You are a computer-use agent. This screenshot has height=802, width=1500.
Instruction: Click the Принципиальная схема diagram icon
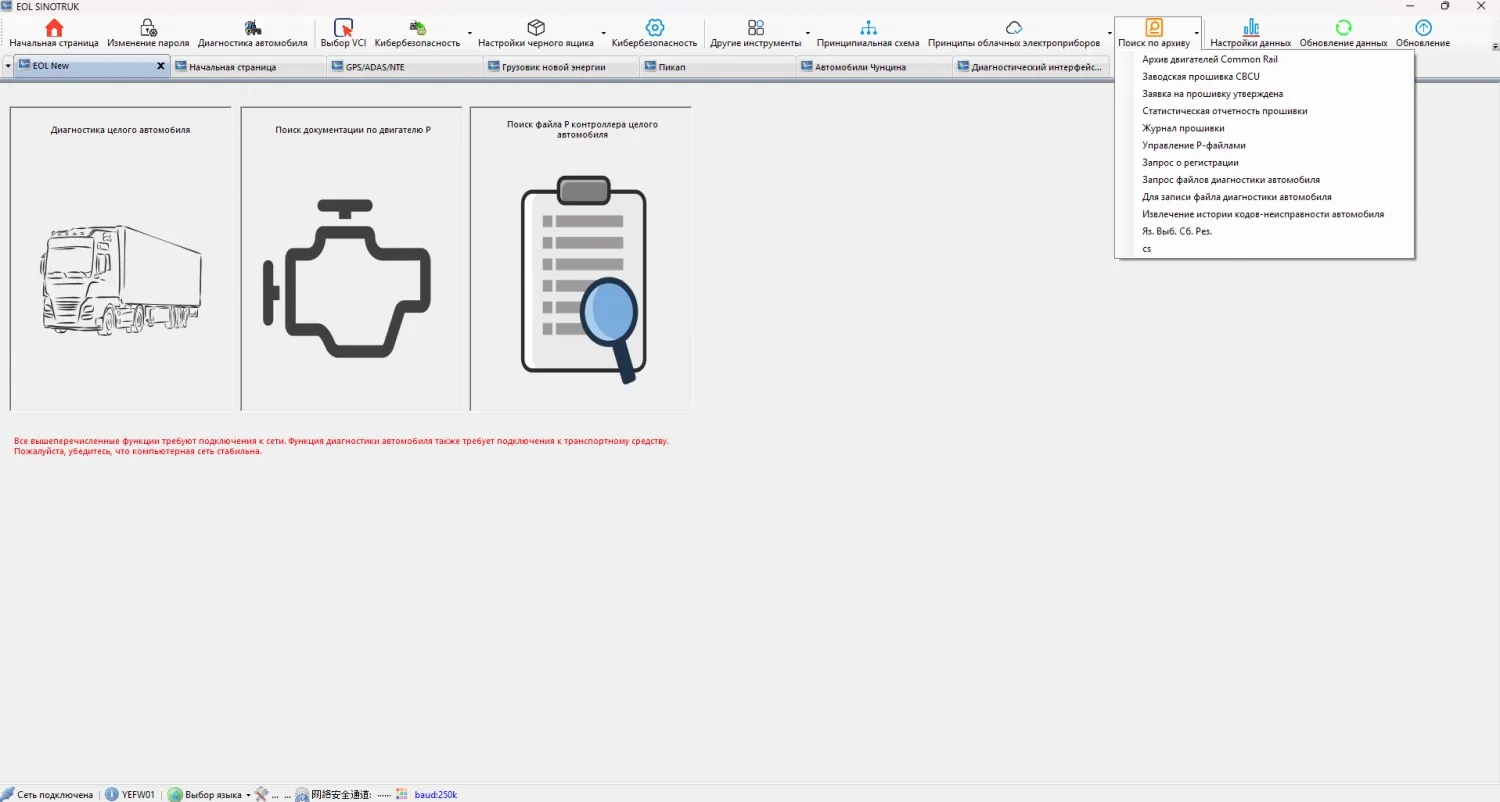pyautogui.click(x=868, y=27)
